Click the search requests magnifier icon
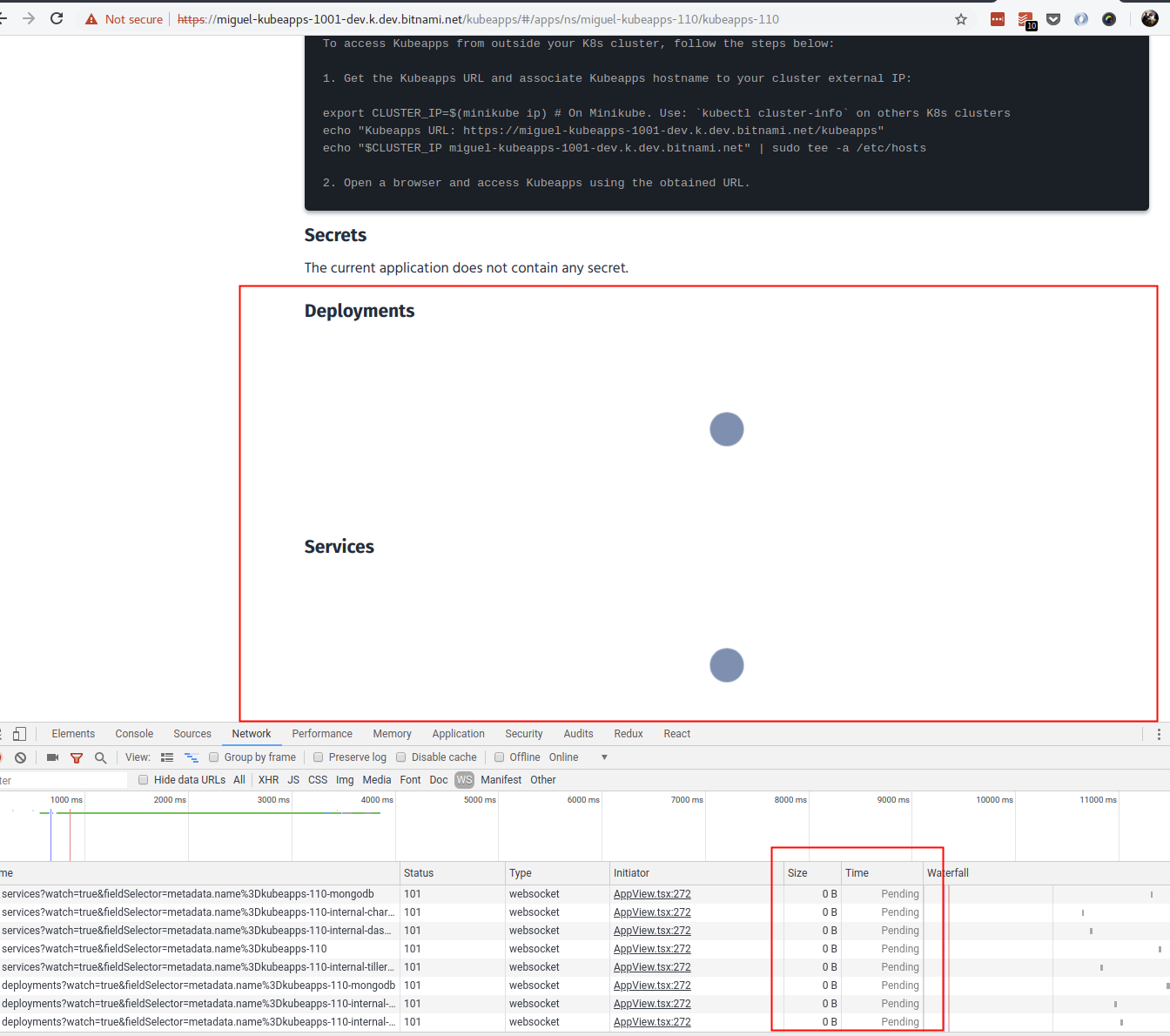The height and width of the screenshot is (1036, 1170). pos(101,757)
